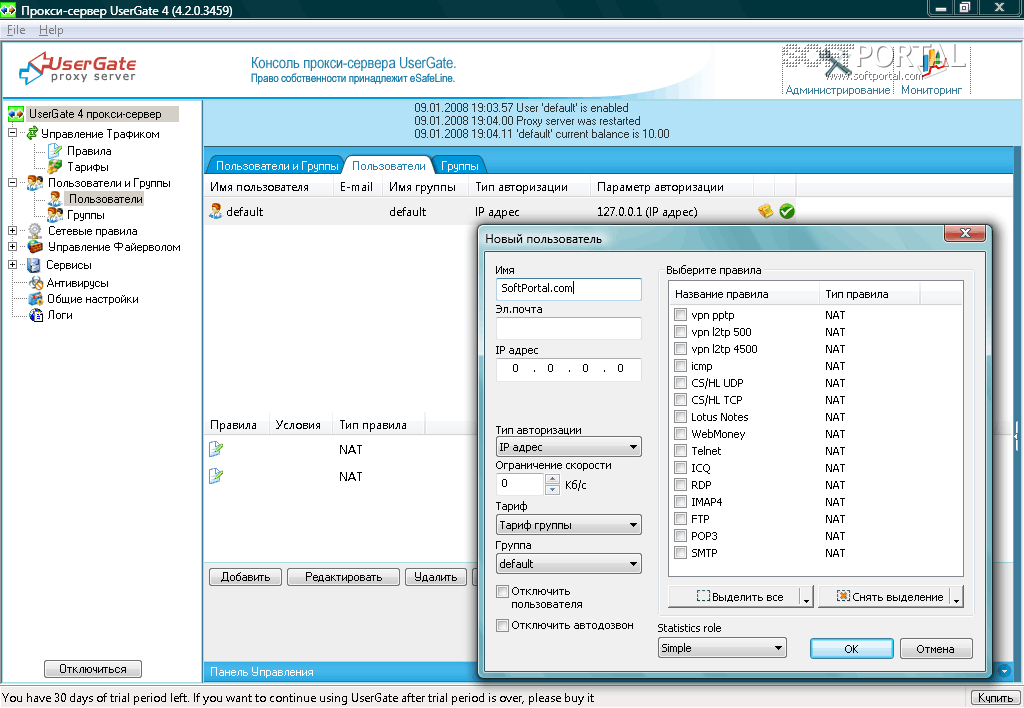Decrease the speed limit spinner value
This screenshot has height=708, width=1024.
click(x=552, y=489)
